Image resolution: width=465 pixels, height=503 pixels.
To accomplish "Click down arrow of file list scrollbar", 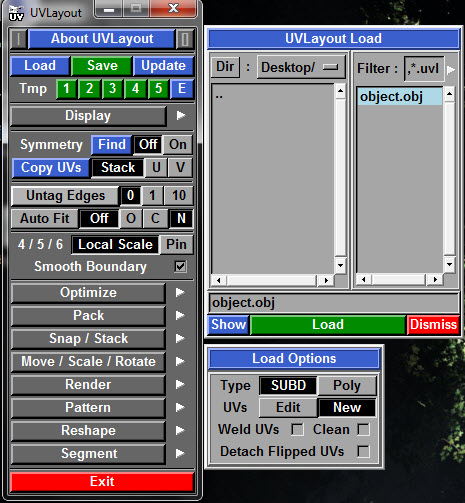I will (x=449, y=265).
